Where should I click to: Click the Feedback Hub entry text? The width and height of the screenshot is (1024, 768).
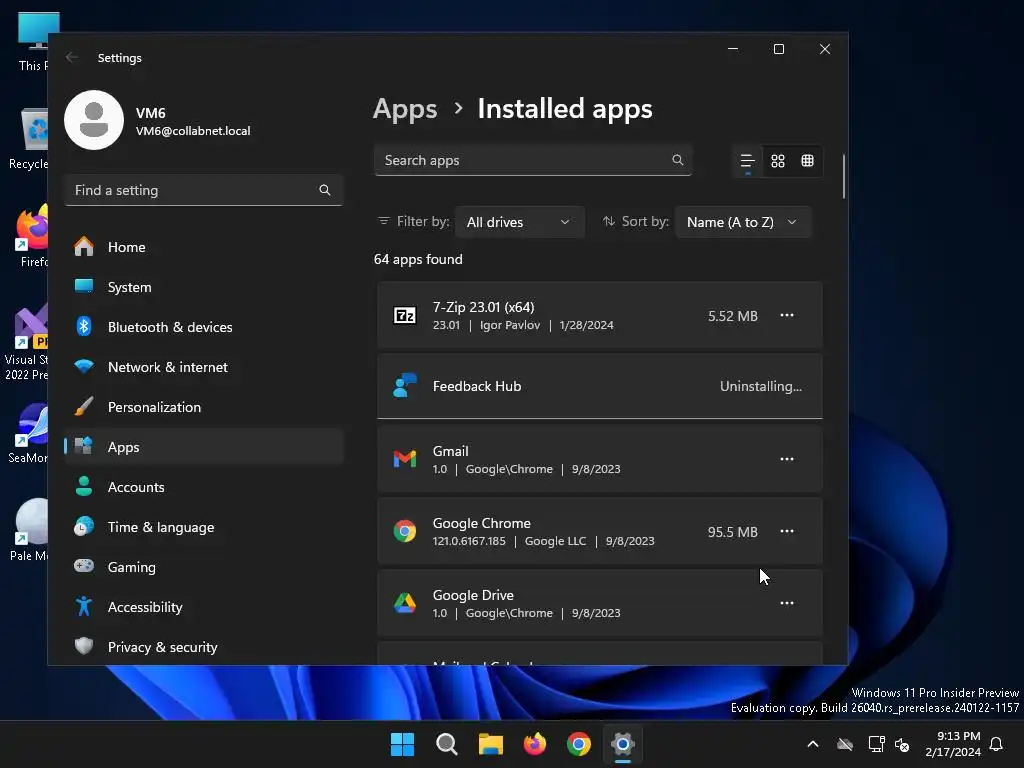coord(477,386)
